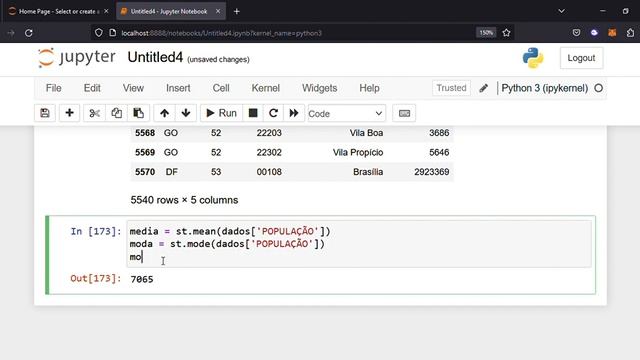Open the Code cell type dropdown
The image size is (640, 360).
[x=346, y=113]
